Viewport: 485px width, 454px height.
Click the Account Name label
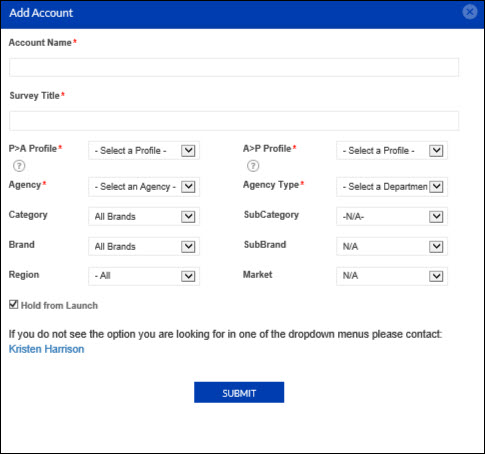(40, 43)
